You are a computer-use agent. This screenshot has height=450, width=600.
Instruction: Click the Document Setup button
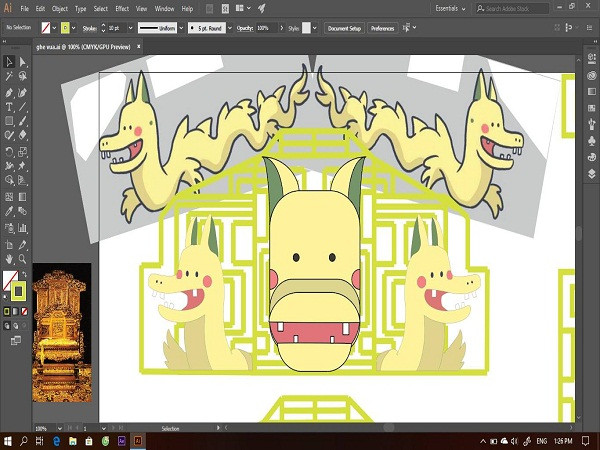344,28
